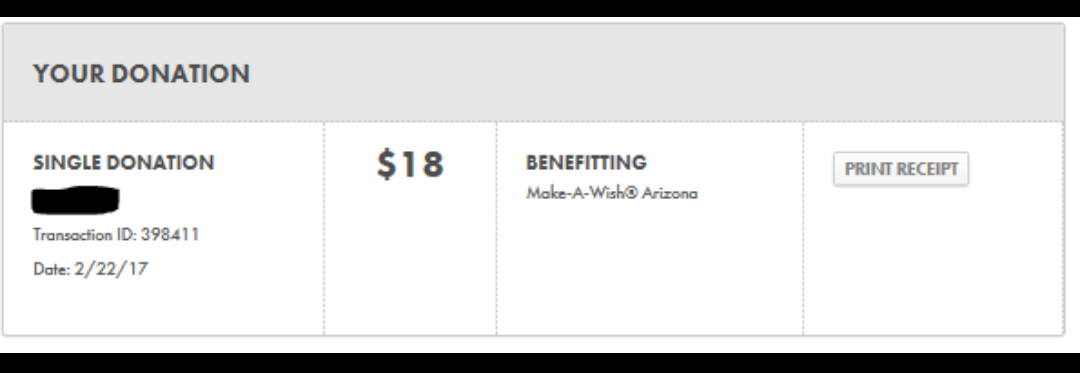This screenshot has width=1080, height=373.
Task: Click the PRINT RECEIPT button
Action: coord(901,169)
